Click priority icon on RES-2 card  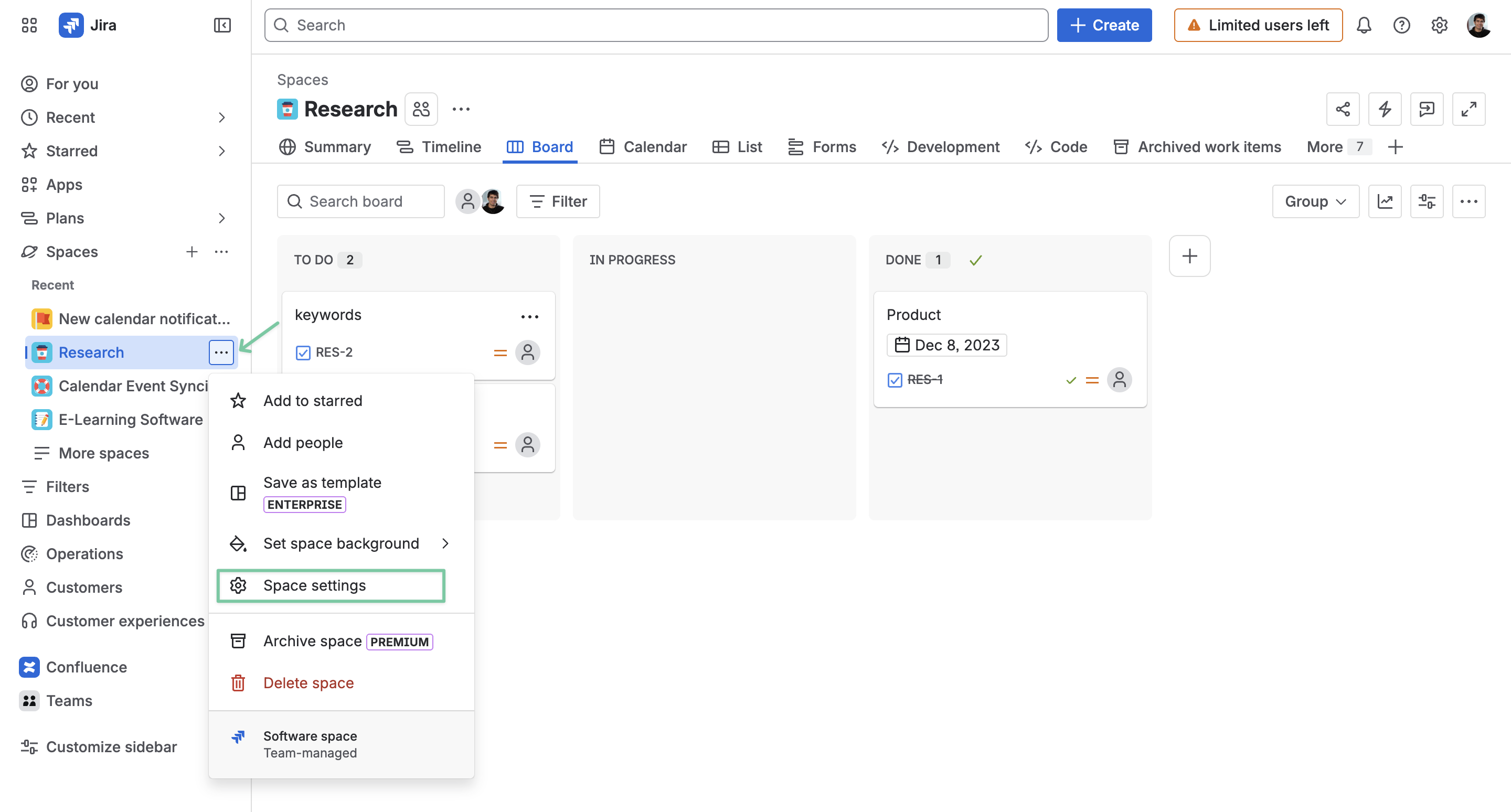pyautogui.click(x=500, y=353)
